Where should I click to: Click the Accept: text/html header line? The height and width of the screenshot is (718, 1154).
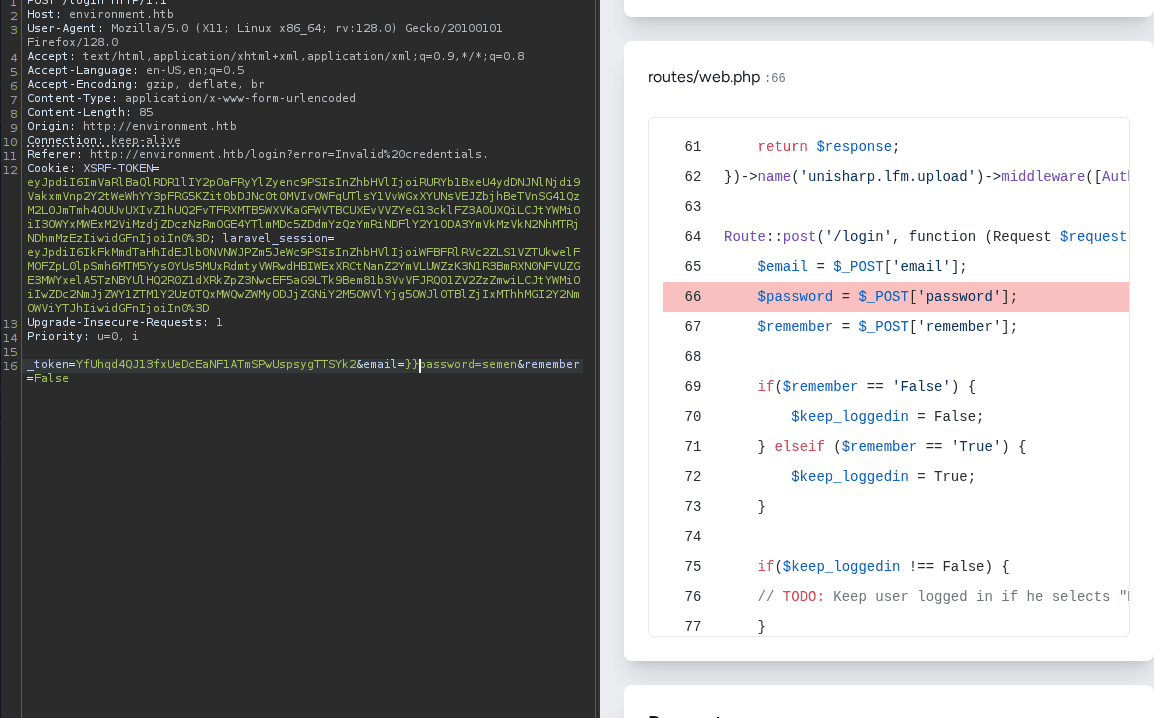pyautogui.click(x=276, y=56)
